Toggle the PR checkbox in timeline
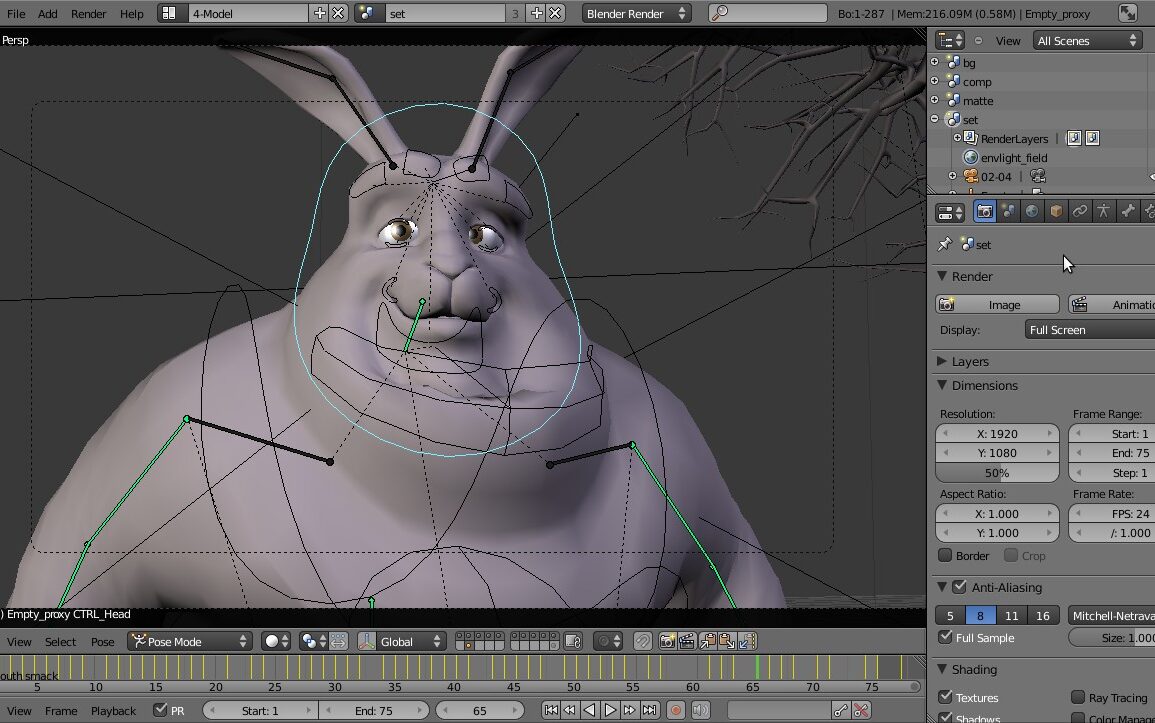This screenshot has height=723, width=1155. [x=160, y=710]
